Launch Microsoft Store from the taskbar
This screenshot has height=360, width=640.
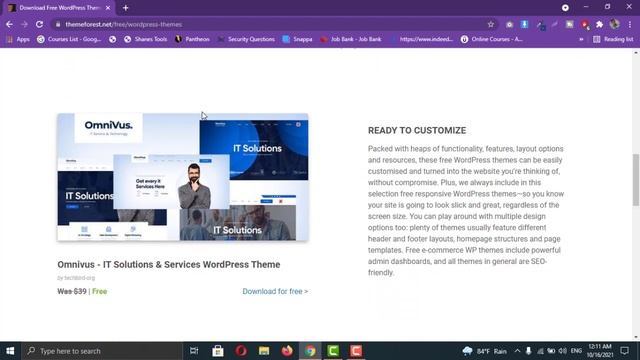pyautogui.click(x=218, y=351)
